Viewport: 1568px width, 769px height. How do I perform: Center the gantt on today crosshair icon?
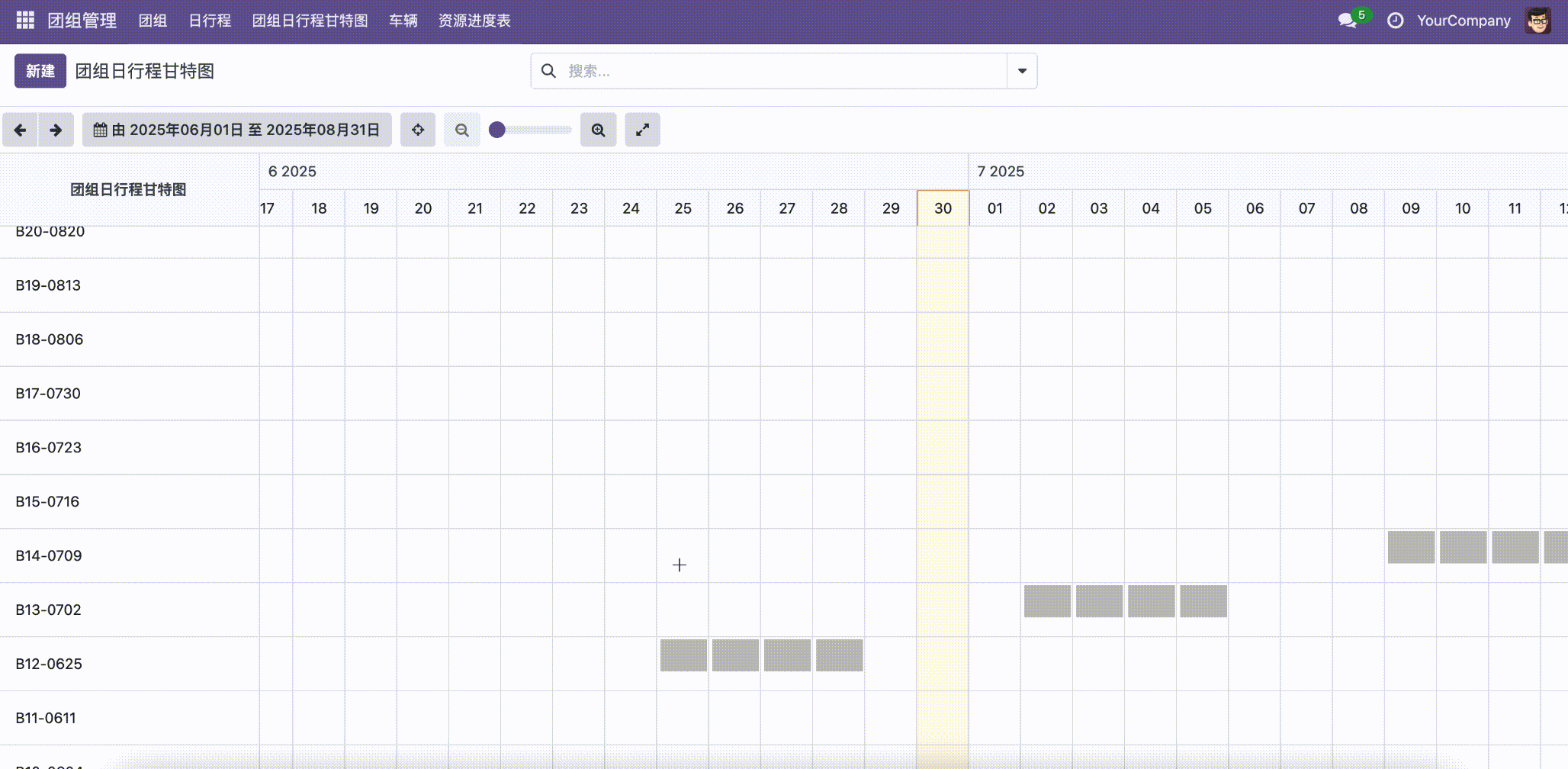[x=418, y=130]
